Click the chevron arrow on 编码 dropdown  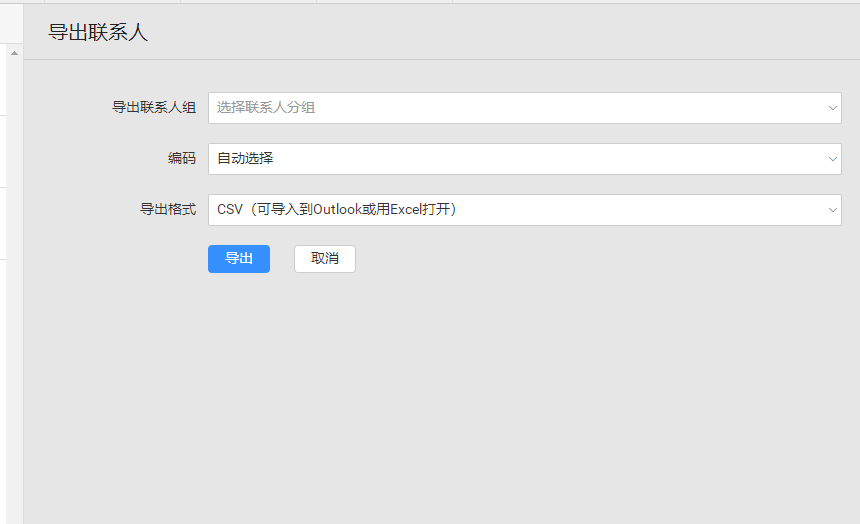pyautogui.click(x=832, y=159)
